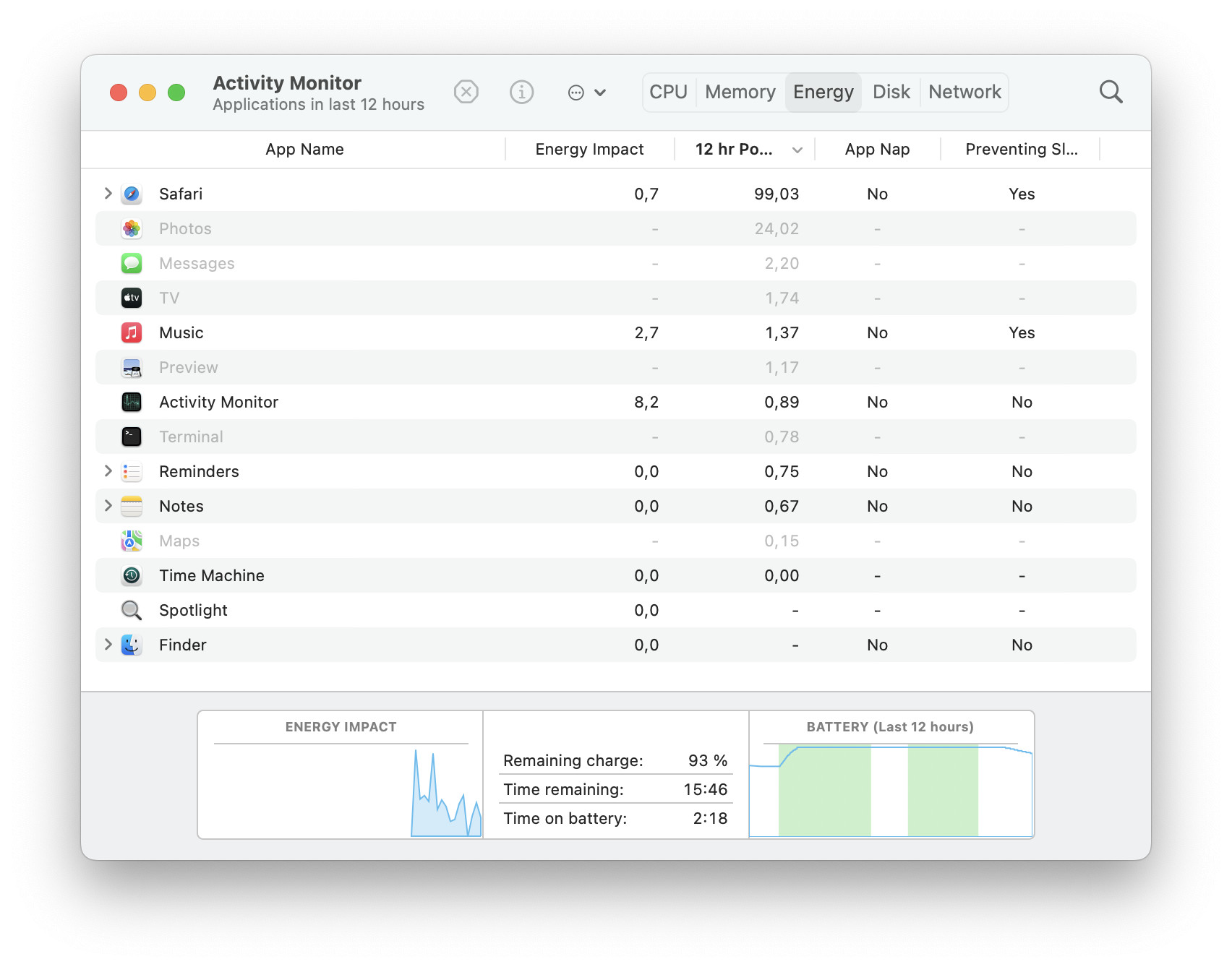Switch to the Memory tab

740,92
